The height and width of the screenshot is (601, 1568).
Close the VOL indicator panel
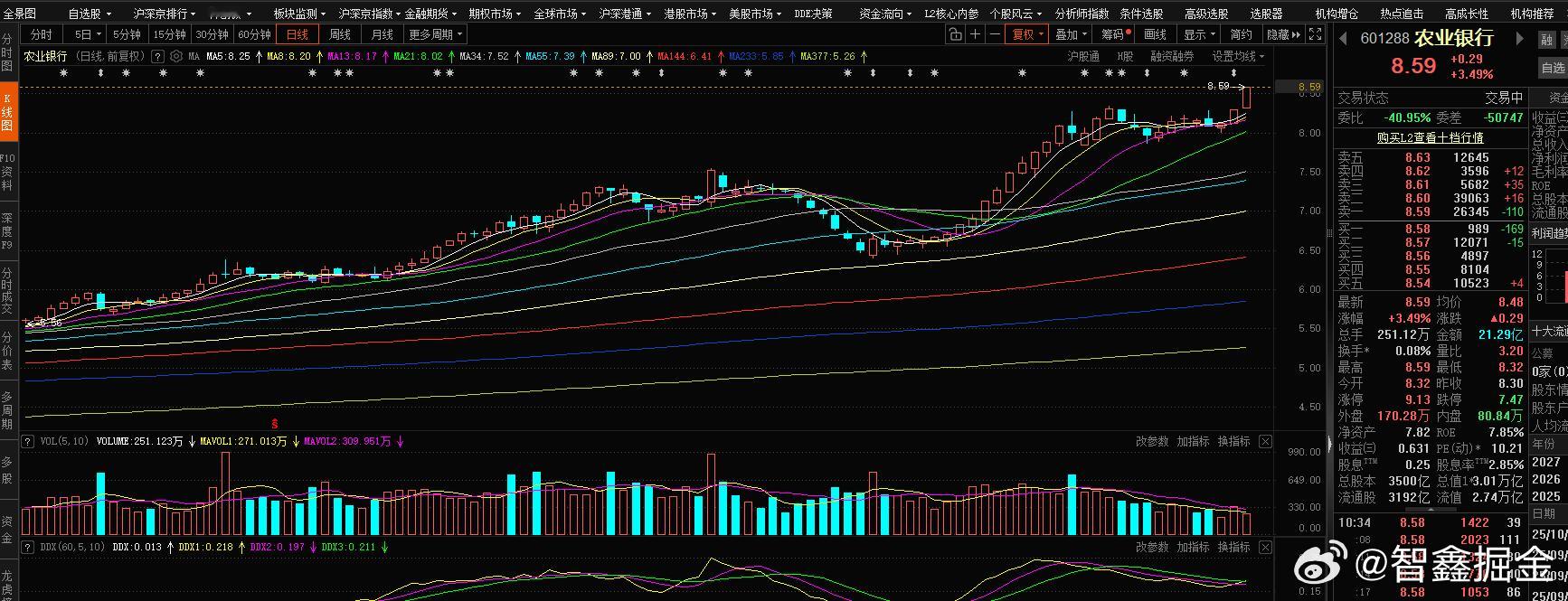click(1265, 441)
